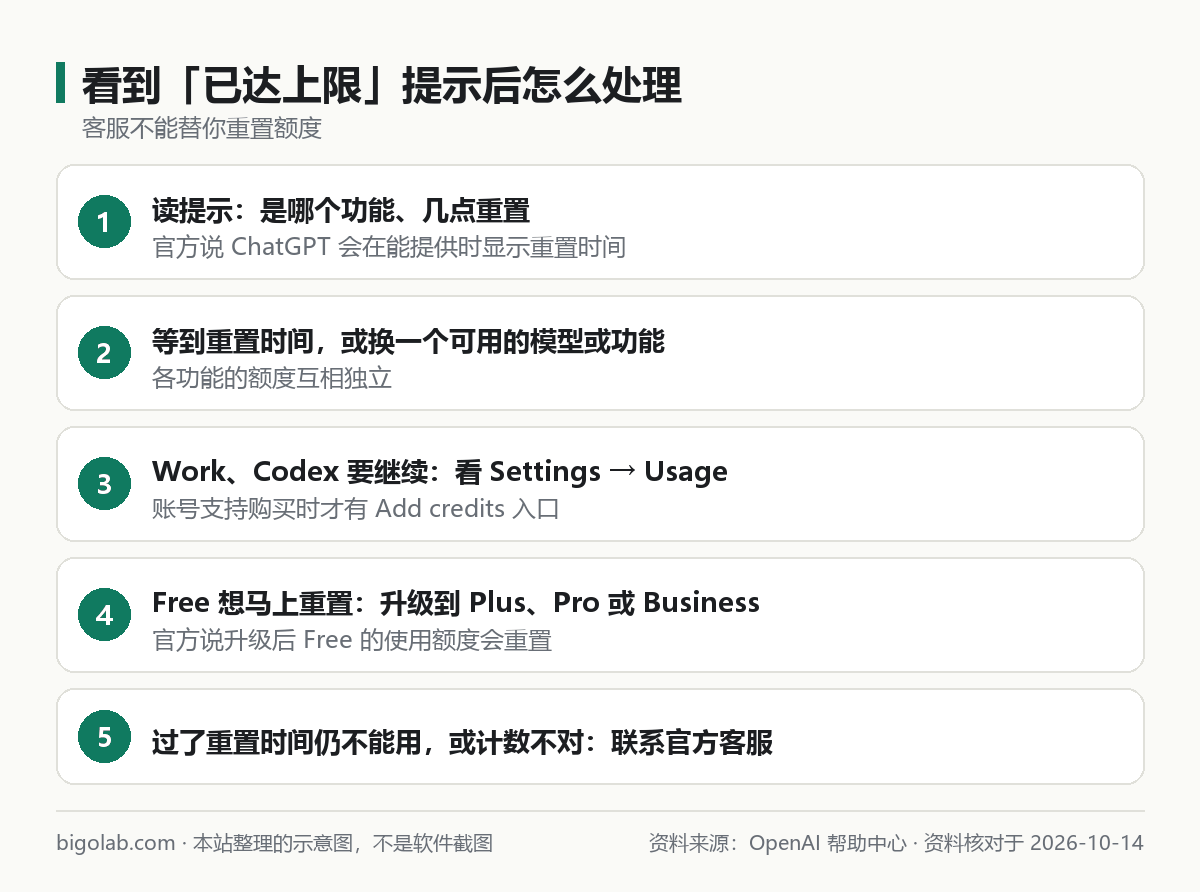Click the footer text 资料来源：OpenAI 帮助中心
1200x892 pixels.
pyautogui.click(x=777, y=843)
